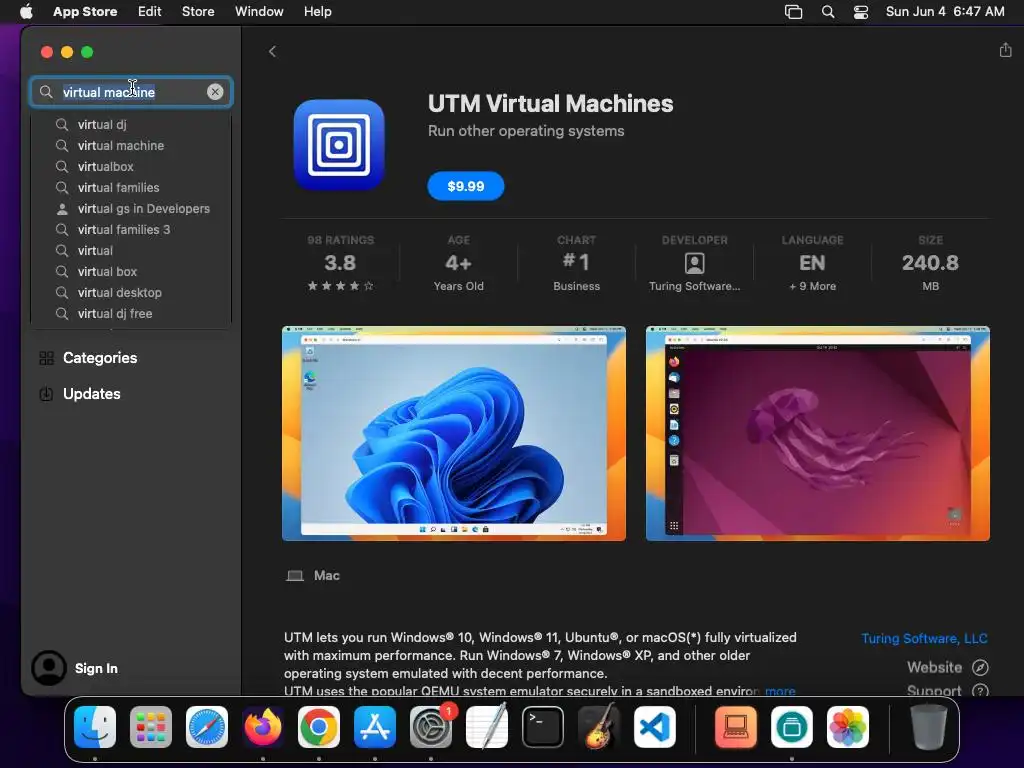This screenshot has height=768, width=1024.
Task: Select the plain 'virtual' suggestion
Action: tap(131, 250)
